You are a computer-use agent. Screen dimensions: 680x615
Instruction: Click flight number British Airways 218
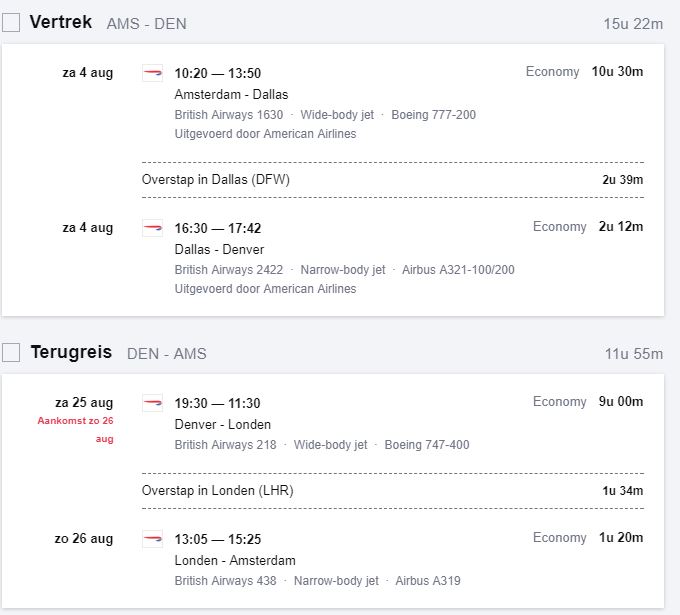(225, 444)
